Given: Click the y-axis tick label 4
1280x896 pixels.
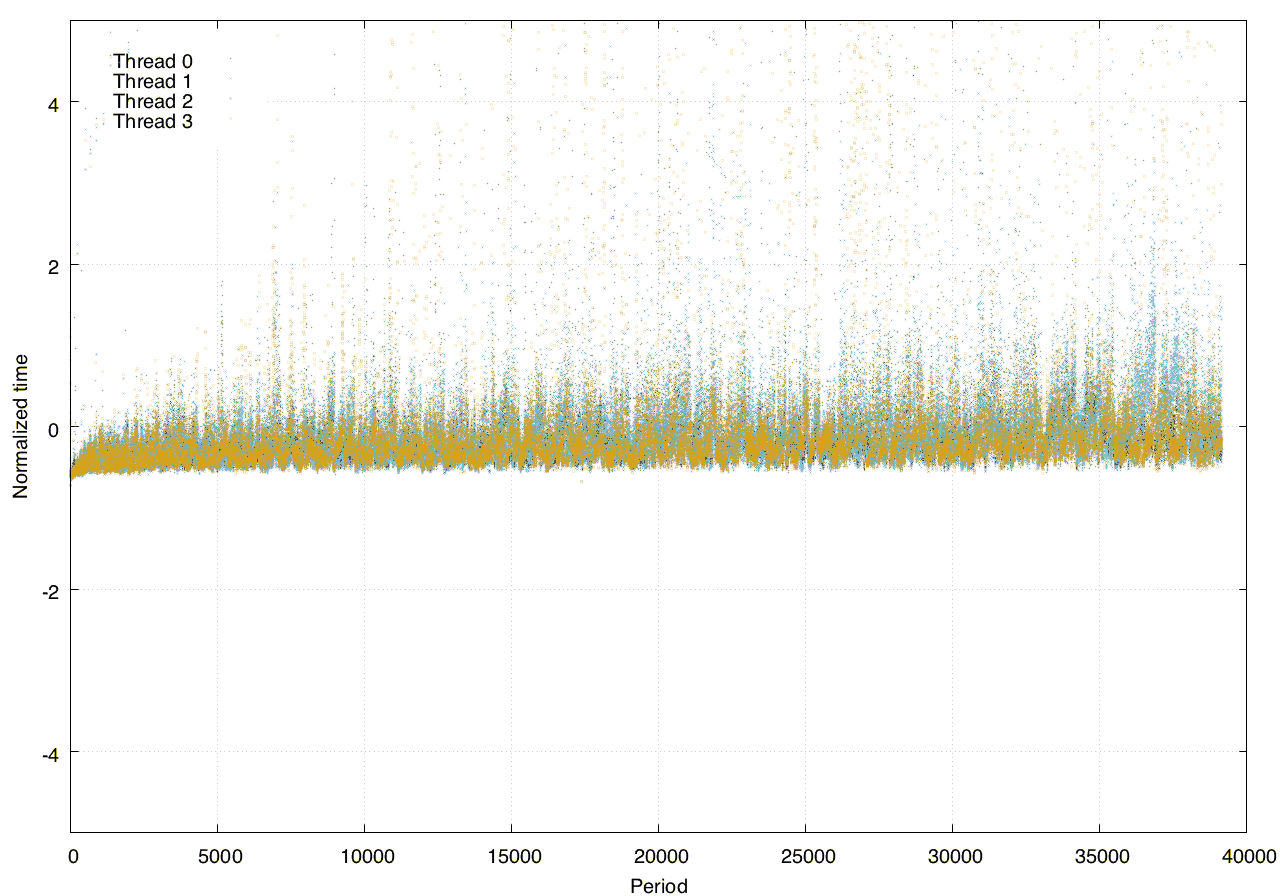Looking at the screenshot, I should point(52,103).
